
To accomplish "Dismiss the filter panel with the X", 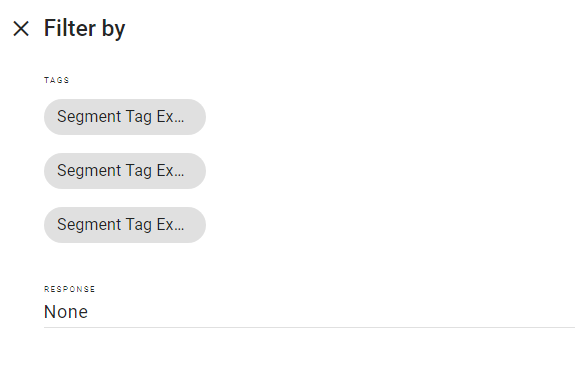I will tap(21, 28).
